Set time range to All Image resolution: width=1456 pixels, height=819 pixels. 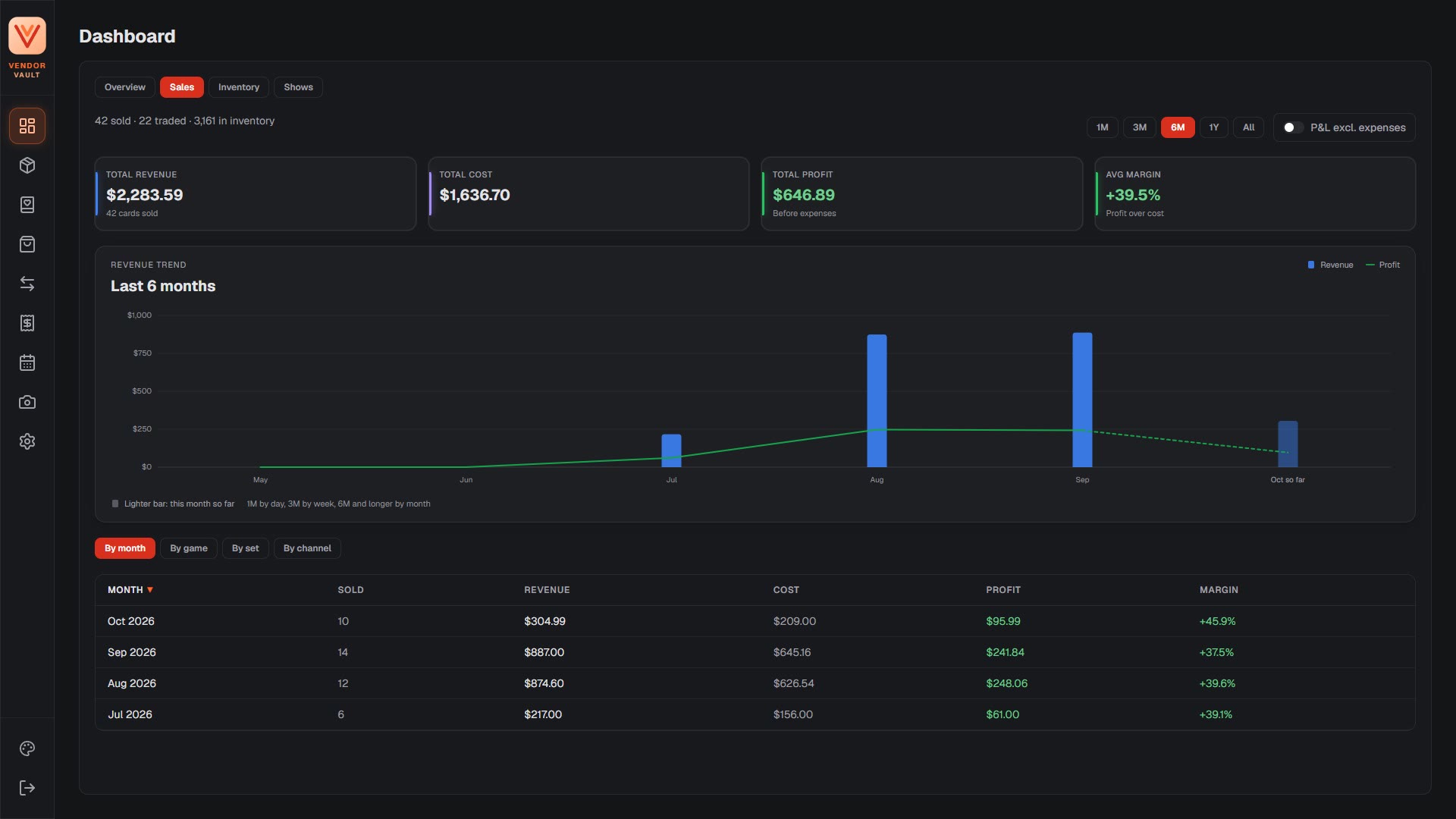[1248, 127]
